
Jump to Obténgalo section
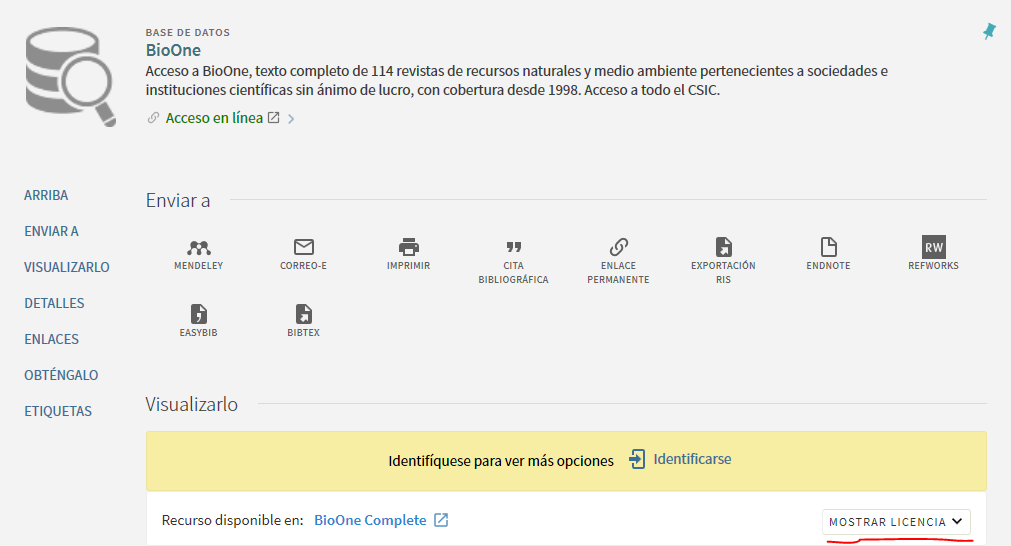click(x=61, y=375)
